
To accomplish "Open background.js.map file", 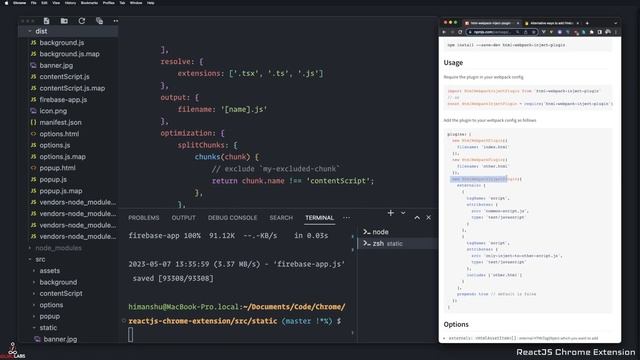I will [x=68, y=54].
